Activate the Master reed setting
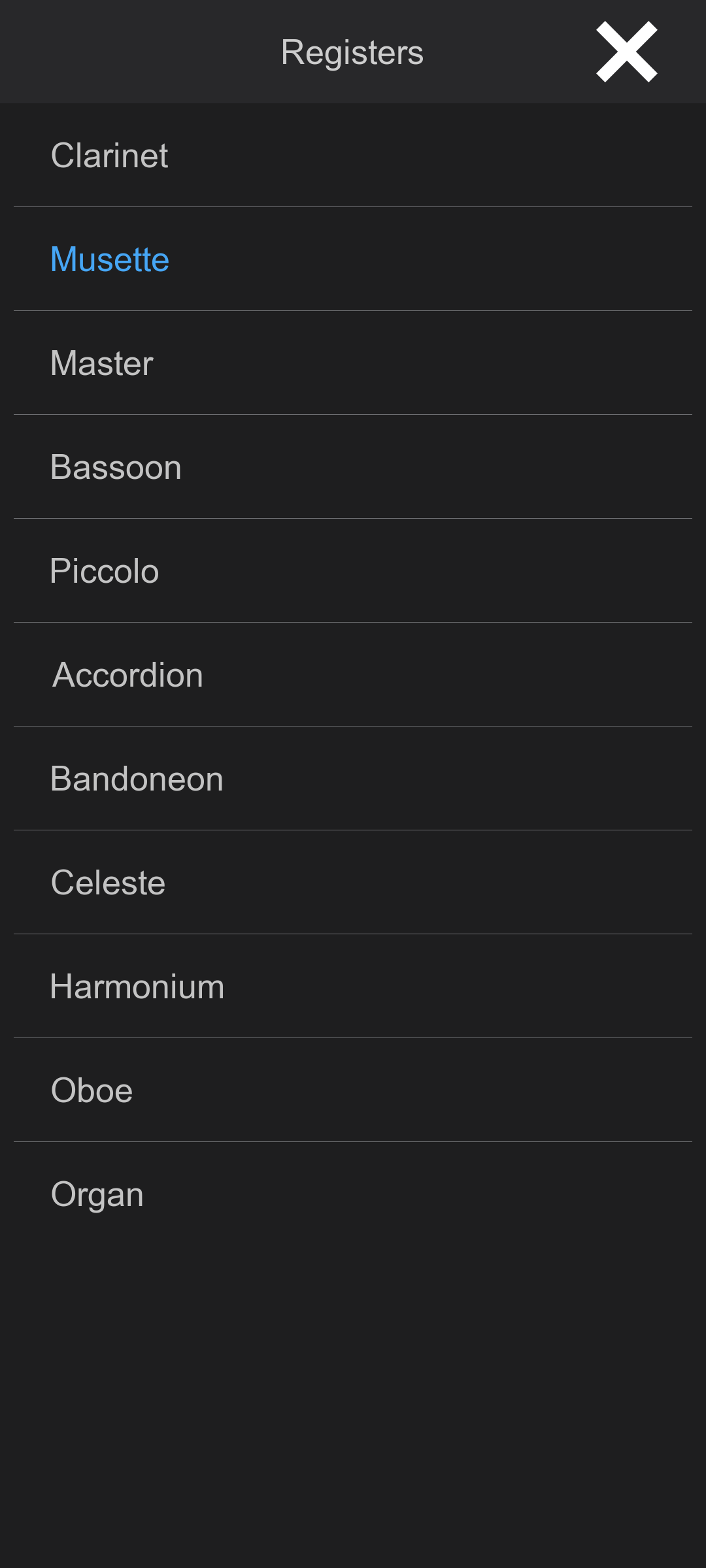The width and height of the screenshot is (706, 1568). pos(102,363)
